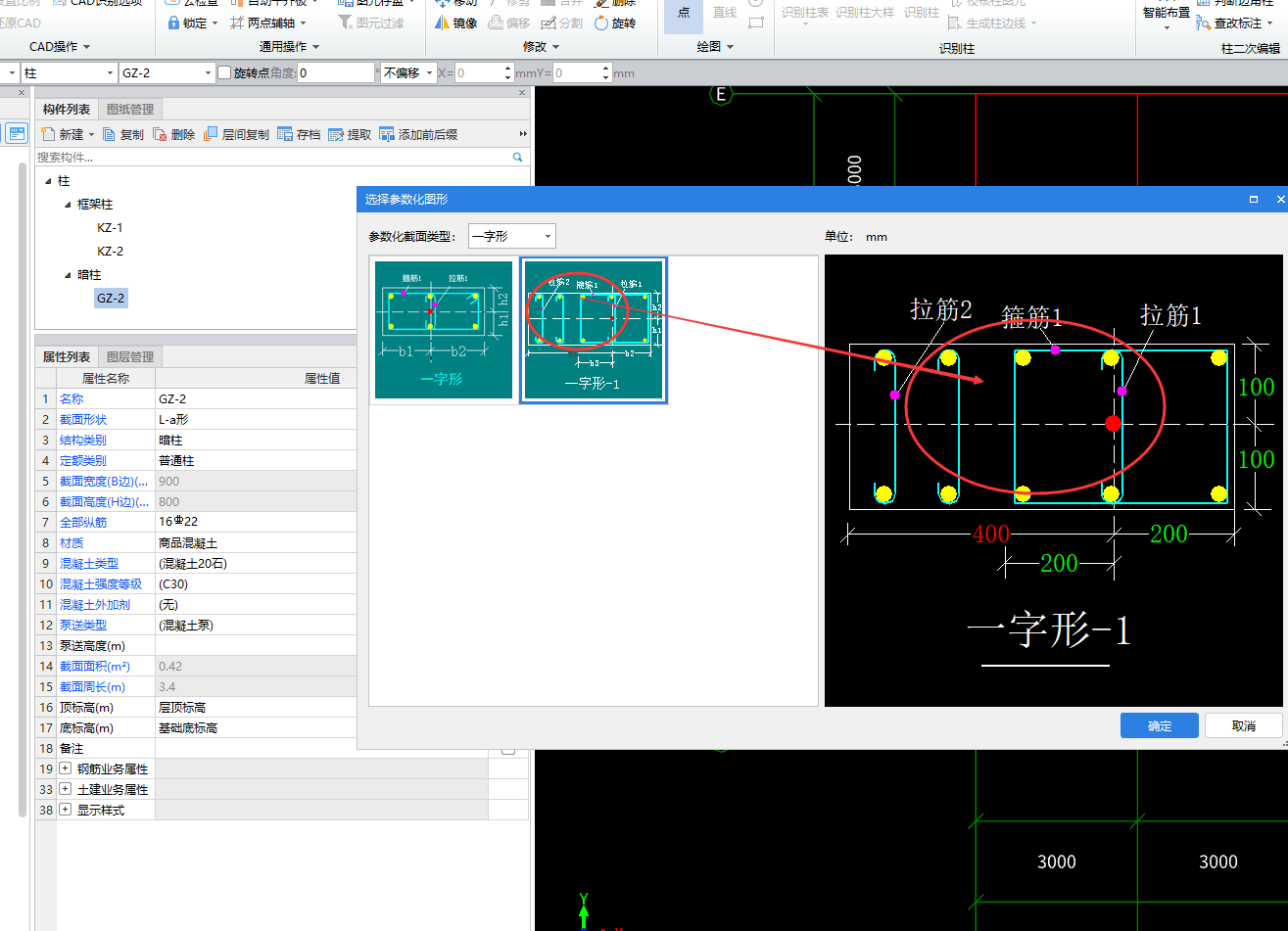Switch to the 图纸管理 tab
This screenshot has width=1288, height=931.
[130, 109]
